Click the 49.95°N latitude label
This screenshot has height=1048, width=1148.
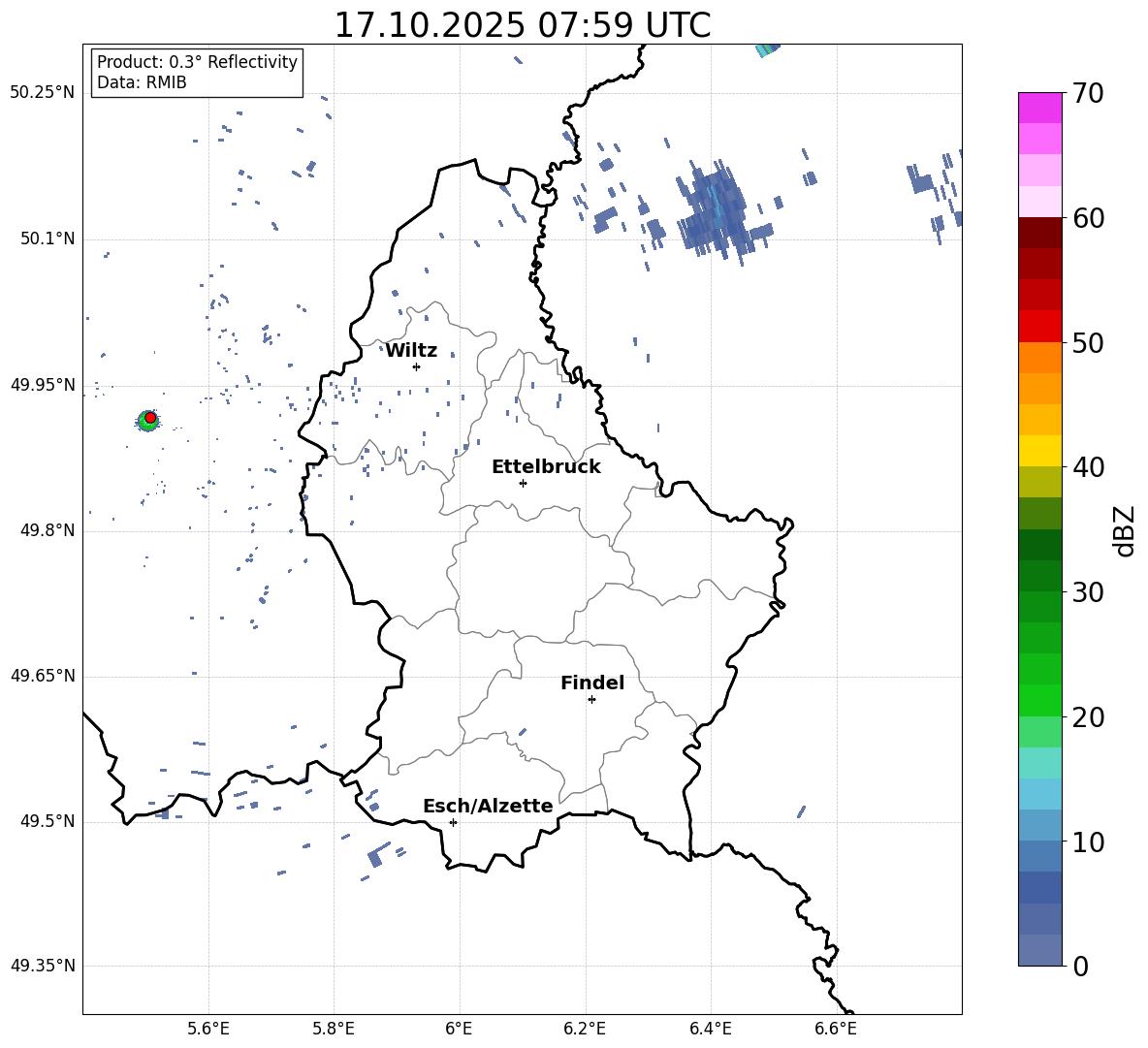click(x=43, y=385)
